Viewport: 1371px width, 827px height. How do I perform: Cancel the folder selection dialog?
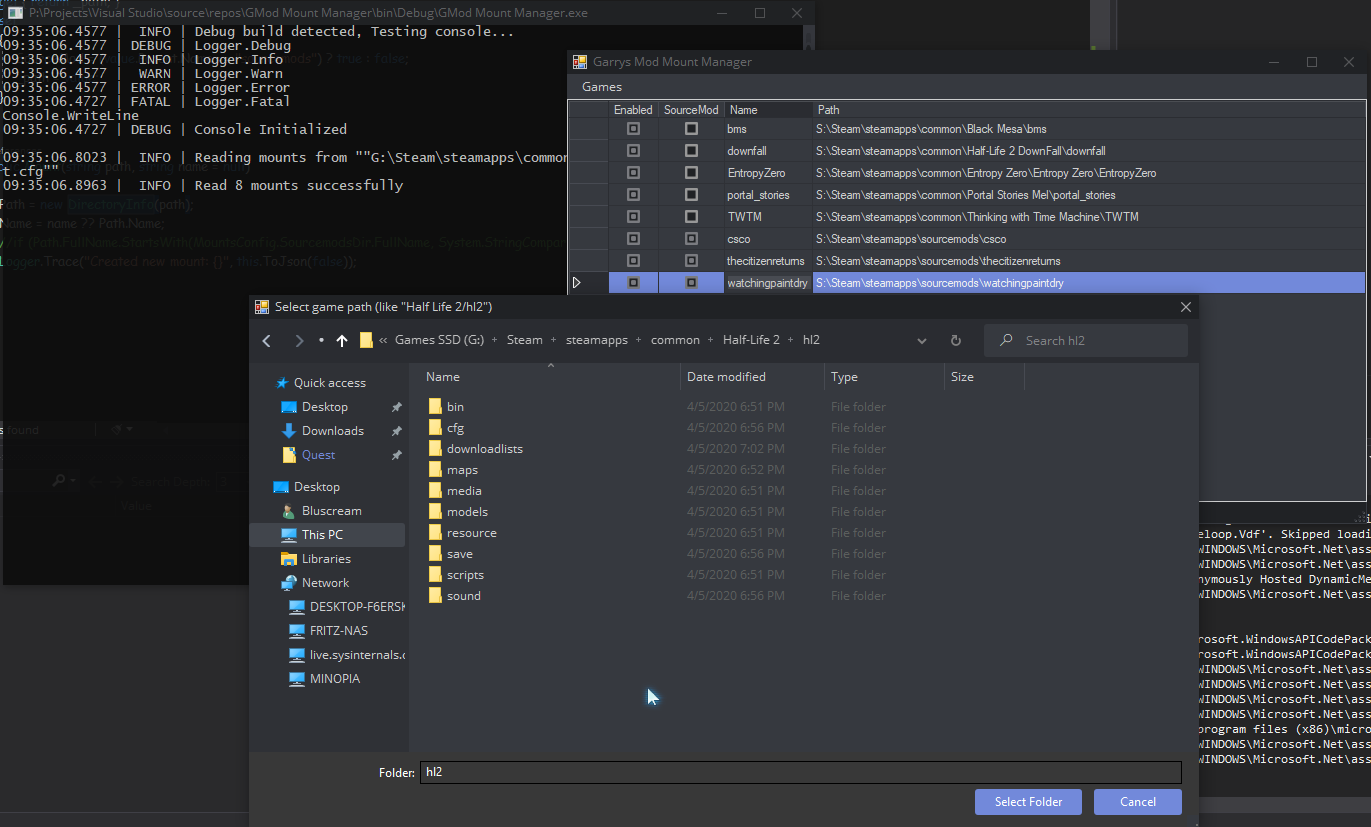(1138, 802)
